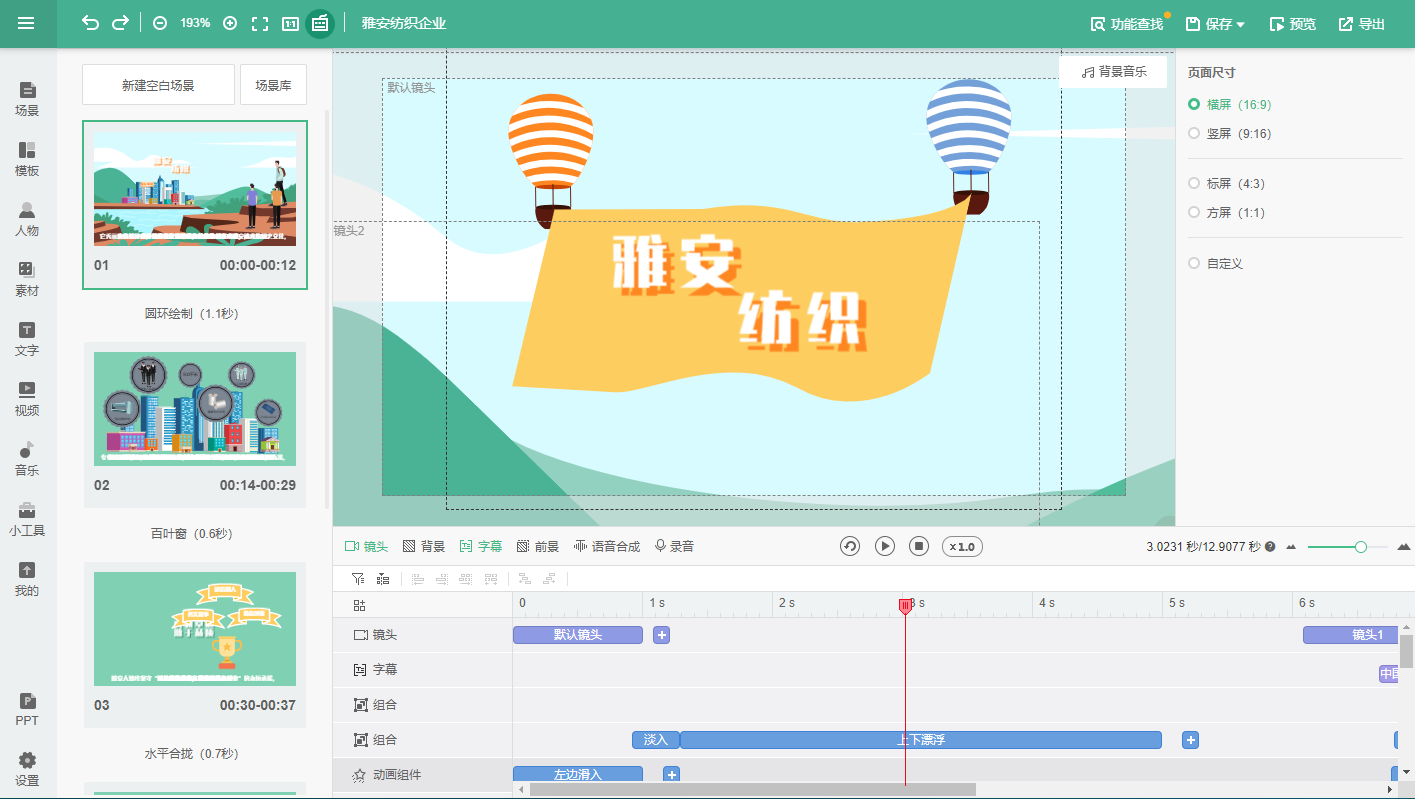Open 模板 templates panel

point(27,160)
